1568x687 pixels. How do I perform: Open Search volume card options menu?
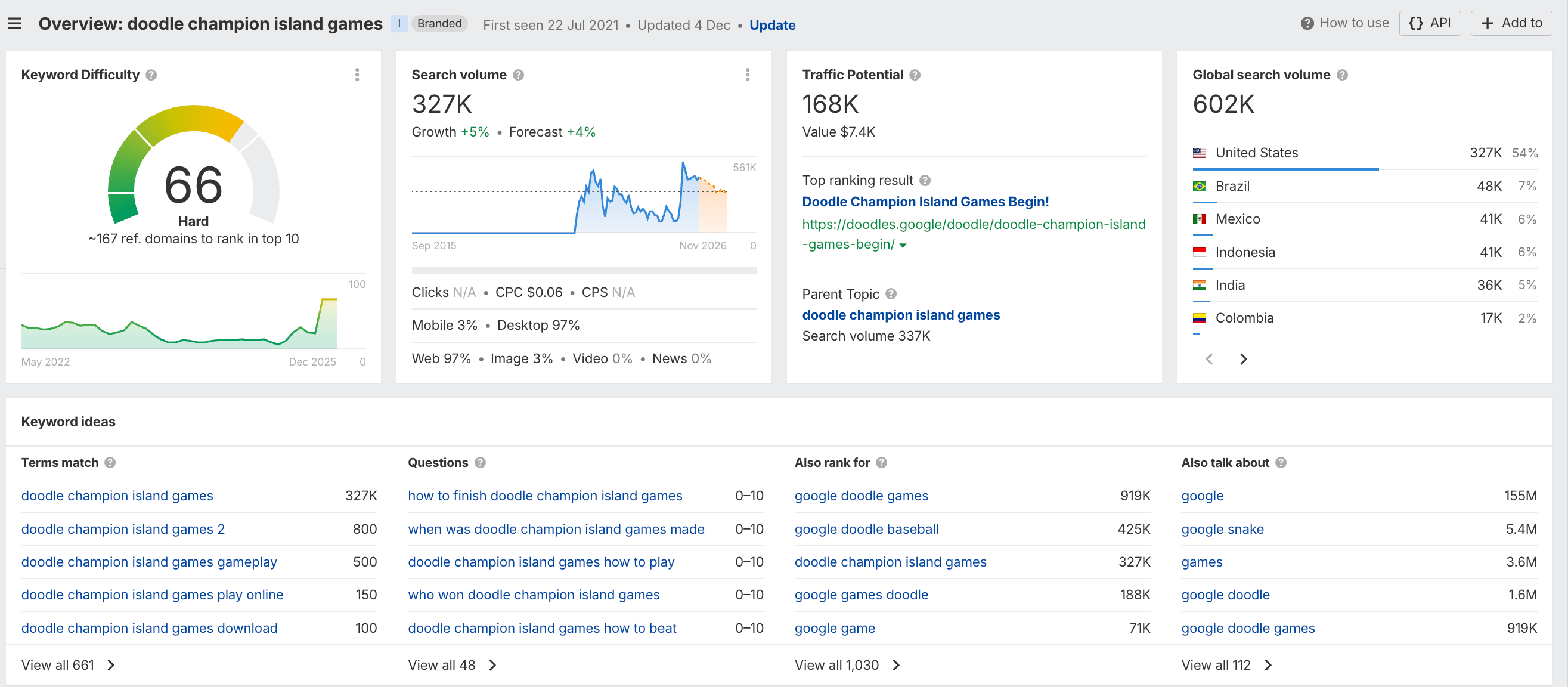pyautogui.click(x=748, y=75)
